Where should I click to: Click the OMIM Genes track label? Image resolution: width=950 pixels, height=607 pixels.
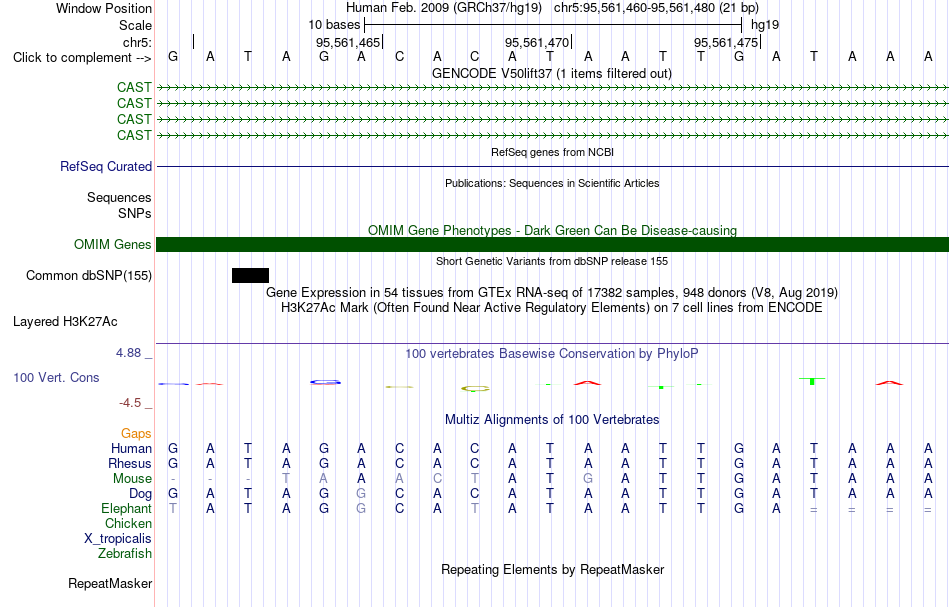point(113,245)
